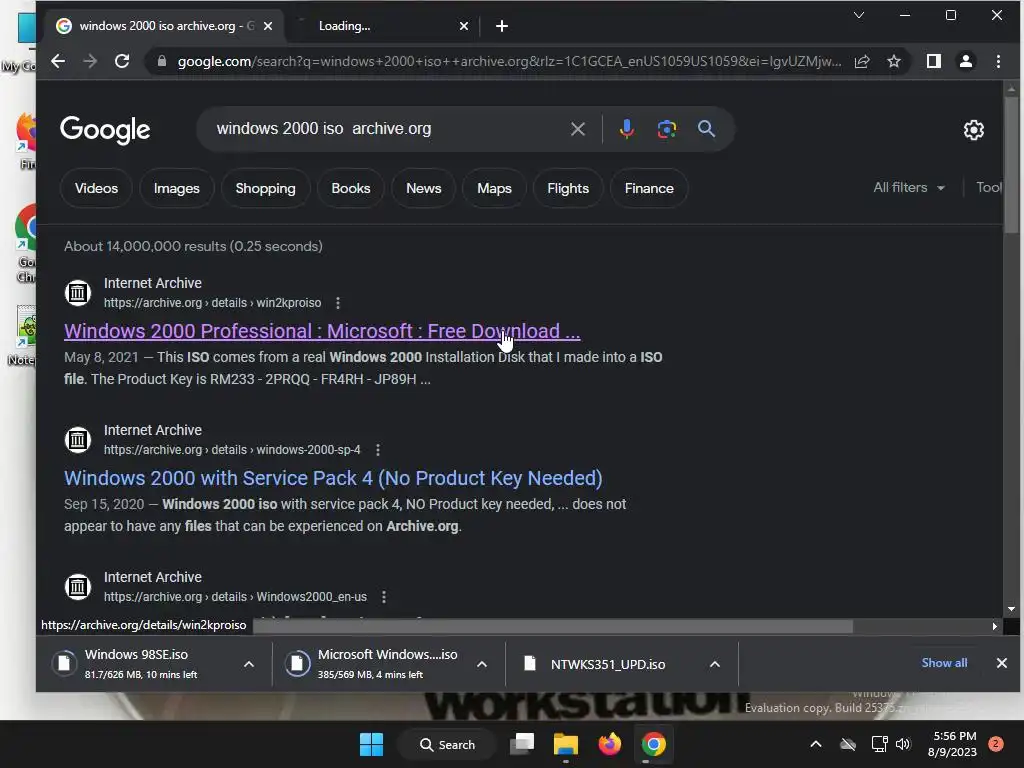This screenshot has height=768, width=1024.
Task: Filter results by Videos
Action: pyautogui.click(x=96, y=188)
